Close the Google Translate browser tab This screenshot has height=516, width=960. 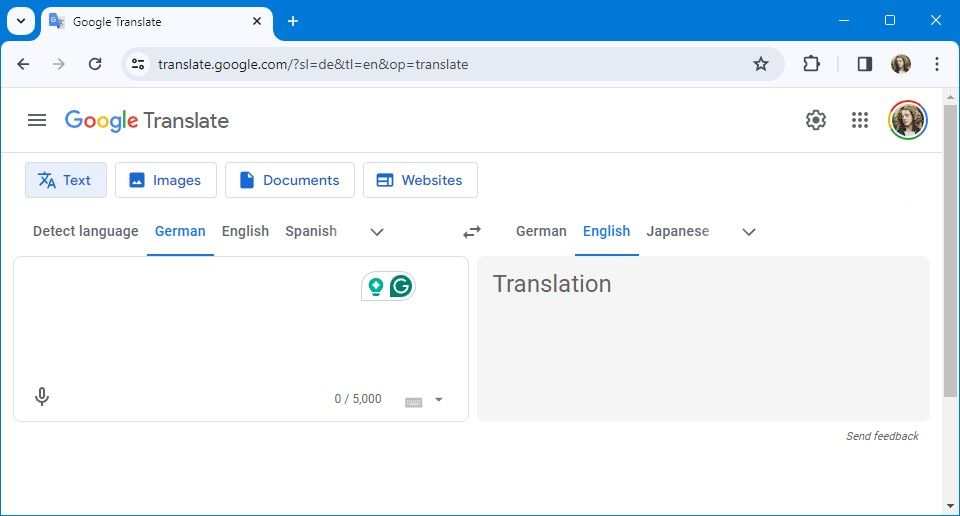(x=257, y=21)
